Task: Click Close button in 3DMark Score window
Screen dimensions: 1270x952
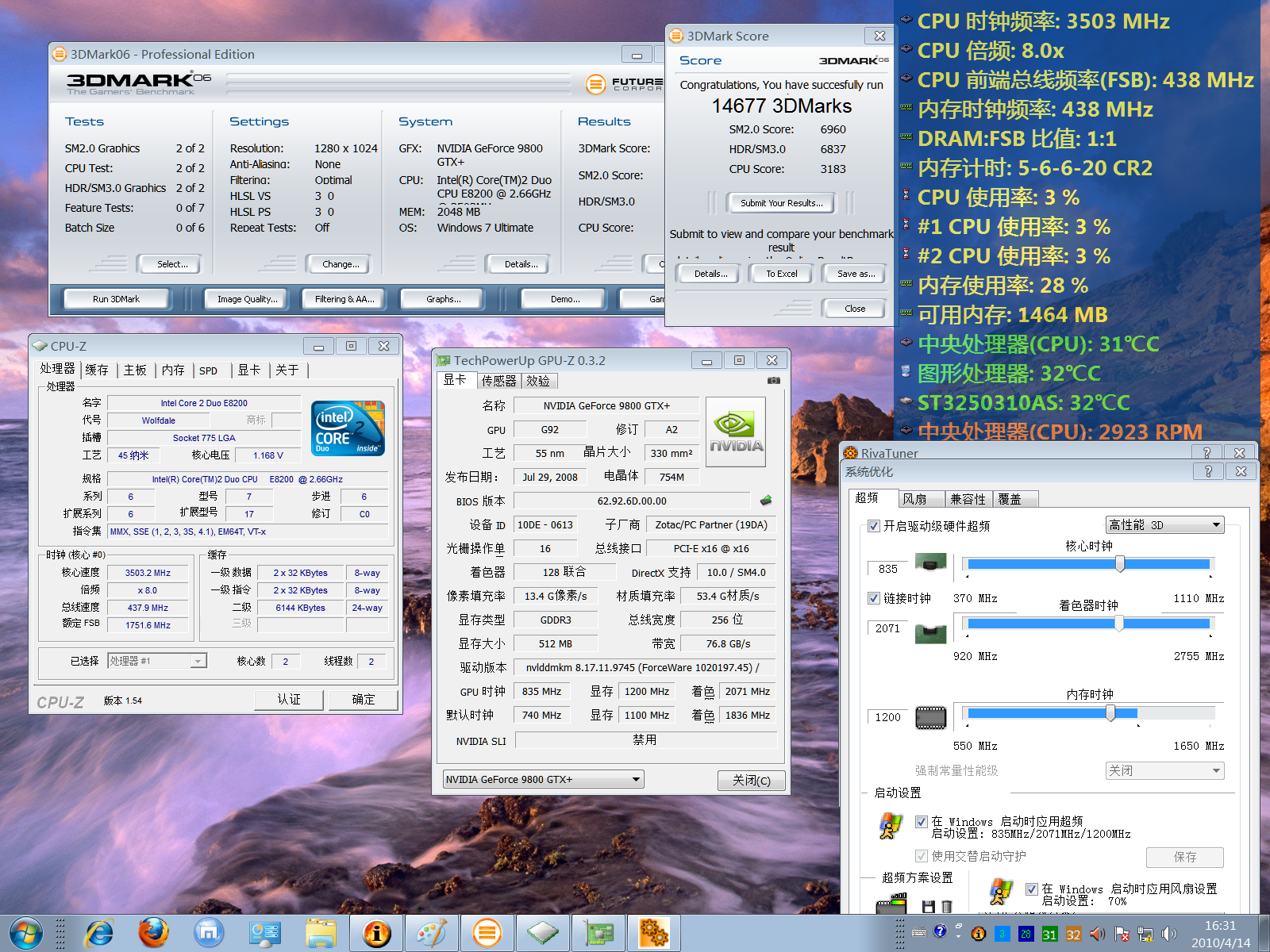Action: [x=855, y=309]
